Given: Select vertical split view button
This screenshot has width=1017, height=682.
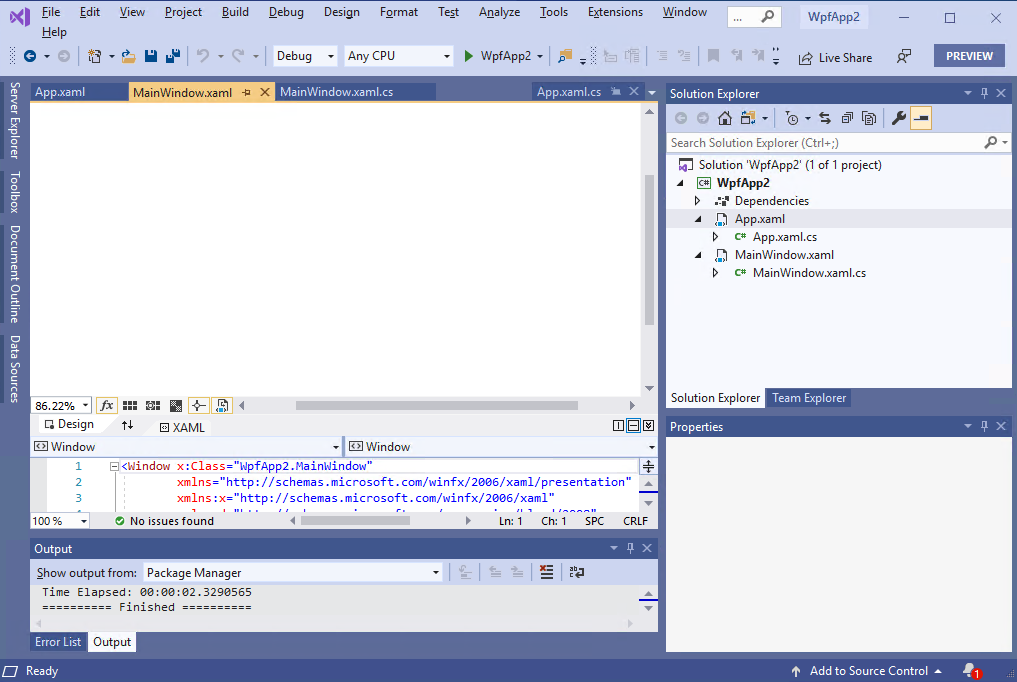Looking at the screenshot, I should (618, 425).
